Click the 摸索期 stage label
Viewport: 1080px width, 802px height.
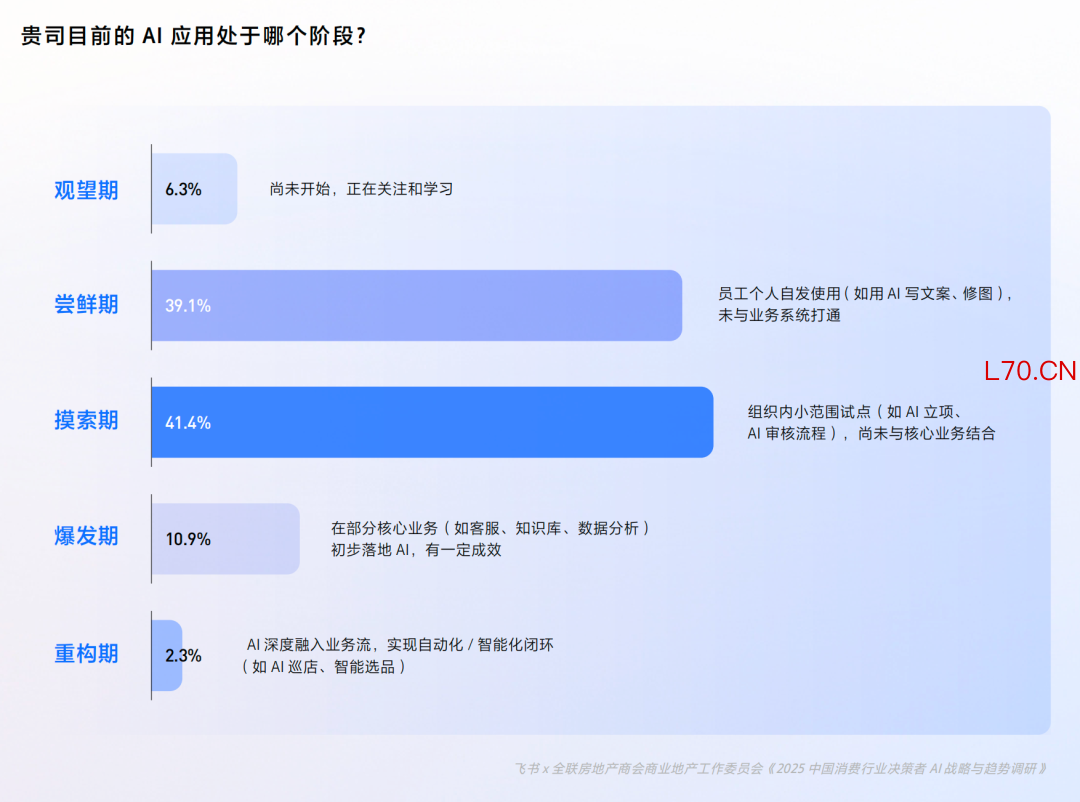(x=86, y=421)
